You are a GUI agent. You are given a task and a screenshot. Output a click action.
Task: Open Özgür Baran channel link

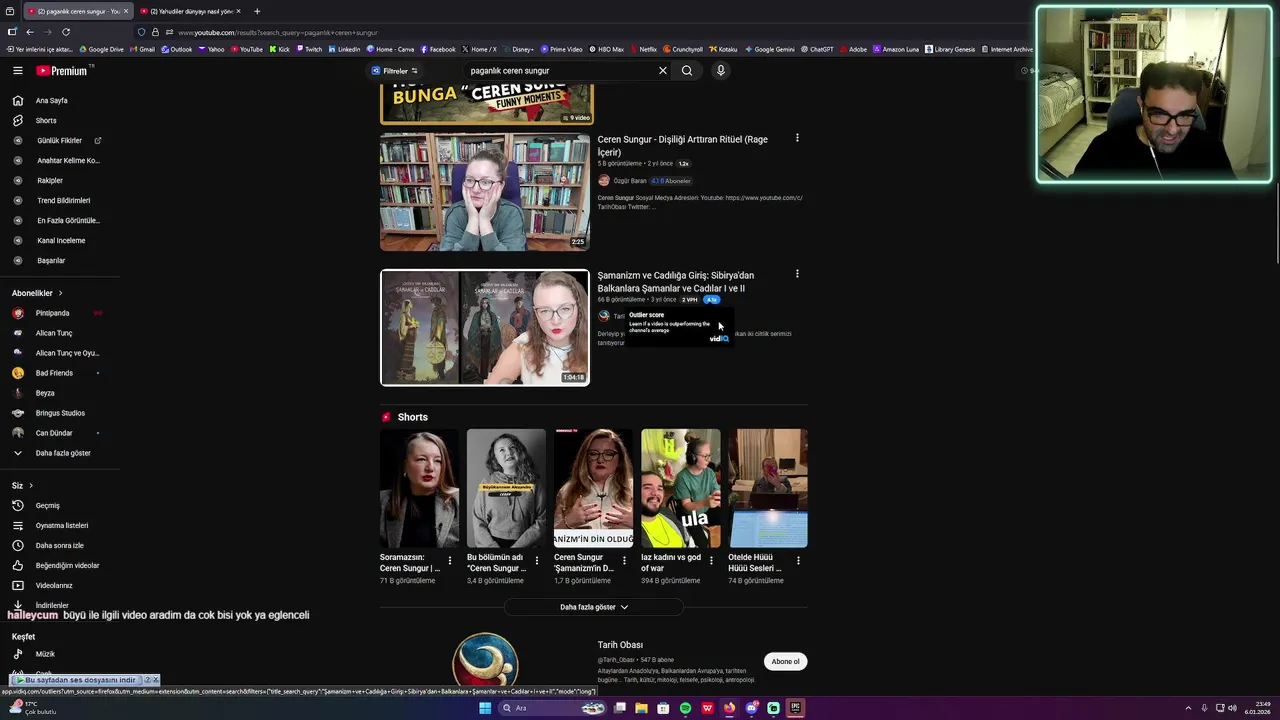[630, 181]
